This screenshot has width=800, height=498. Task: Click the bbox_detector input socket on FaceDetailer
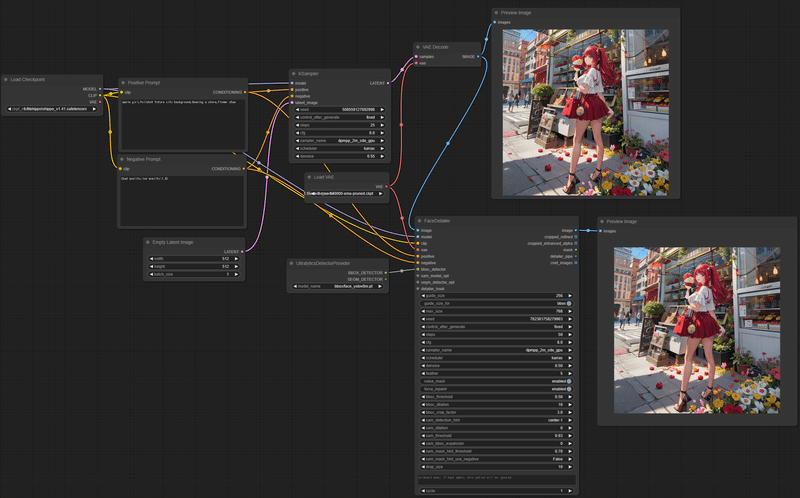coord(418,269)
